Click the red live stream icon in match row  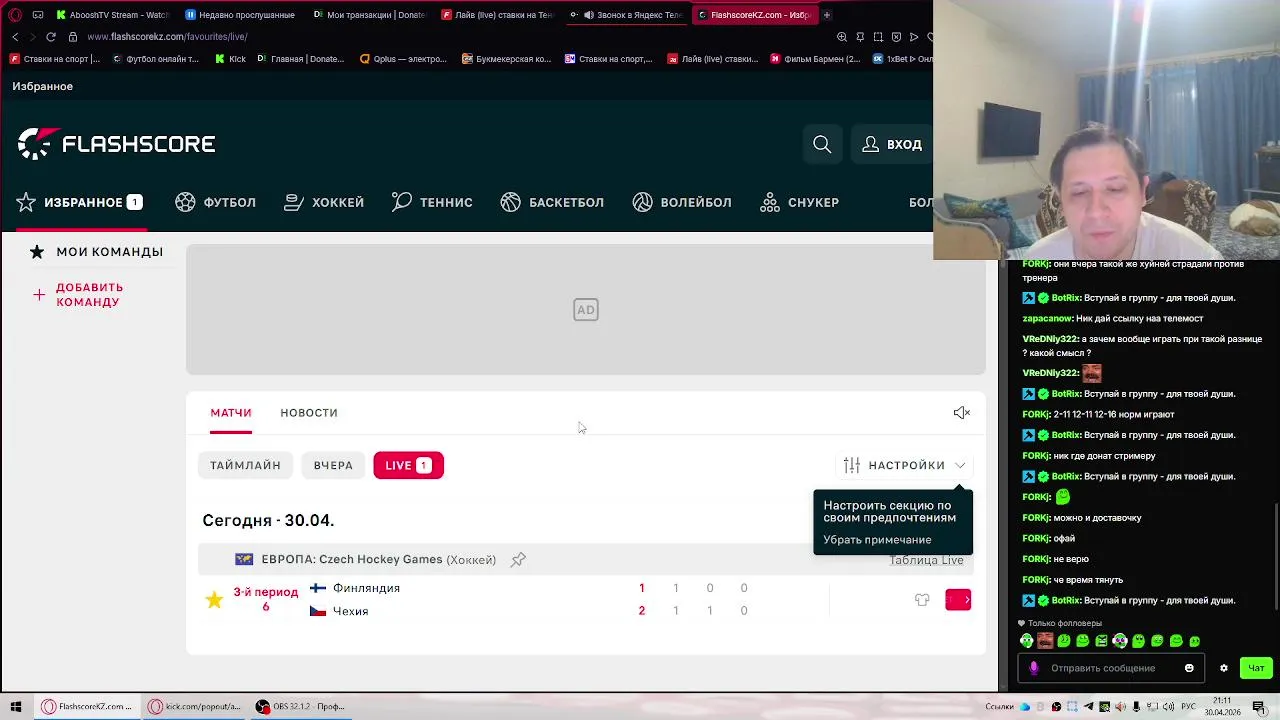(958, 600)
